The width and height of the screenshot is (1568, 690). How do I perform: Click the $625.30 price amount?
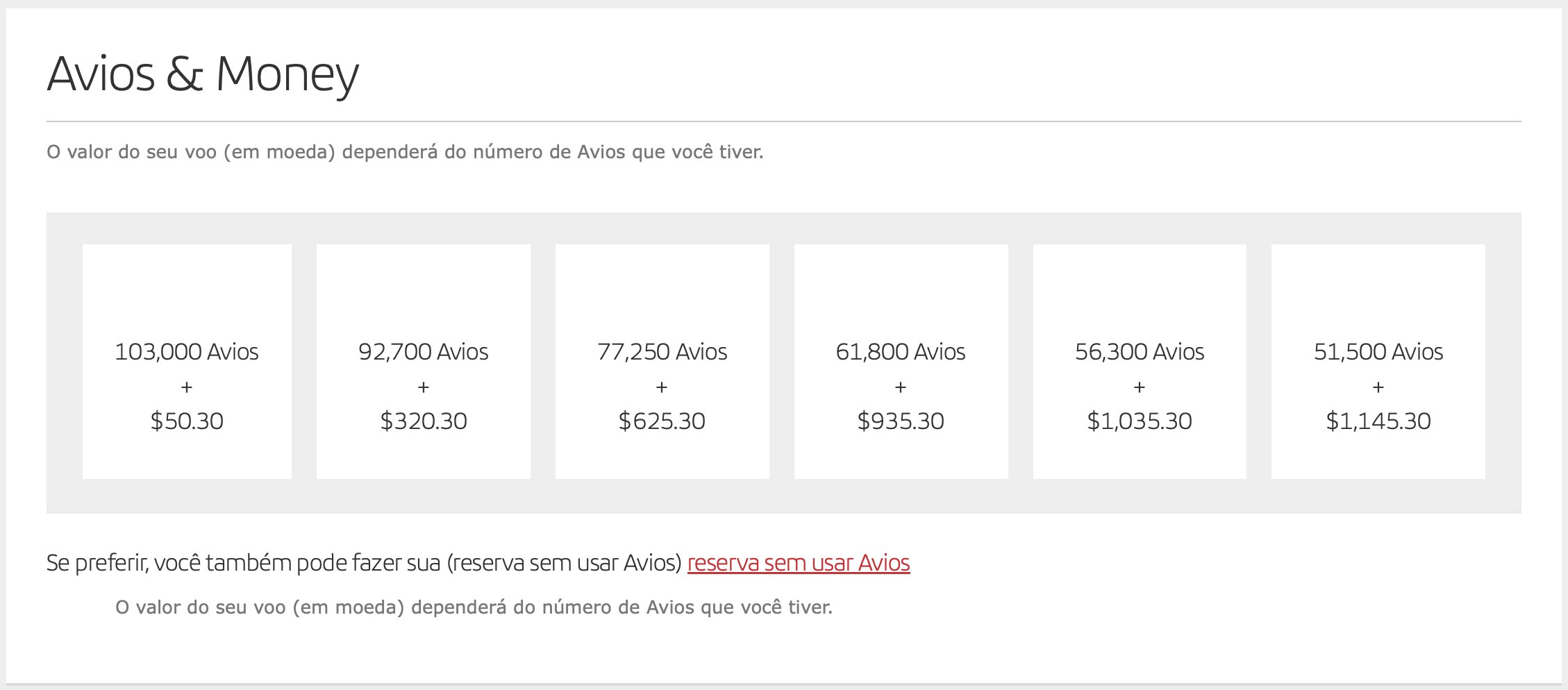662,421
